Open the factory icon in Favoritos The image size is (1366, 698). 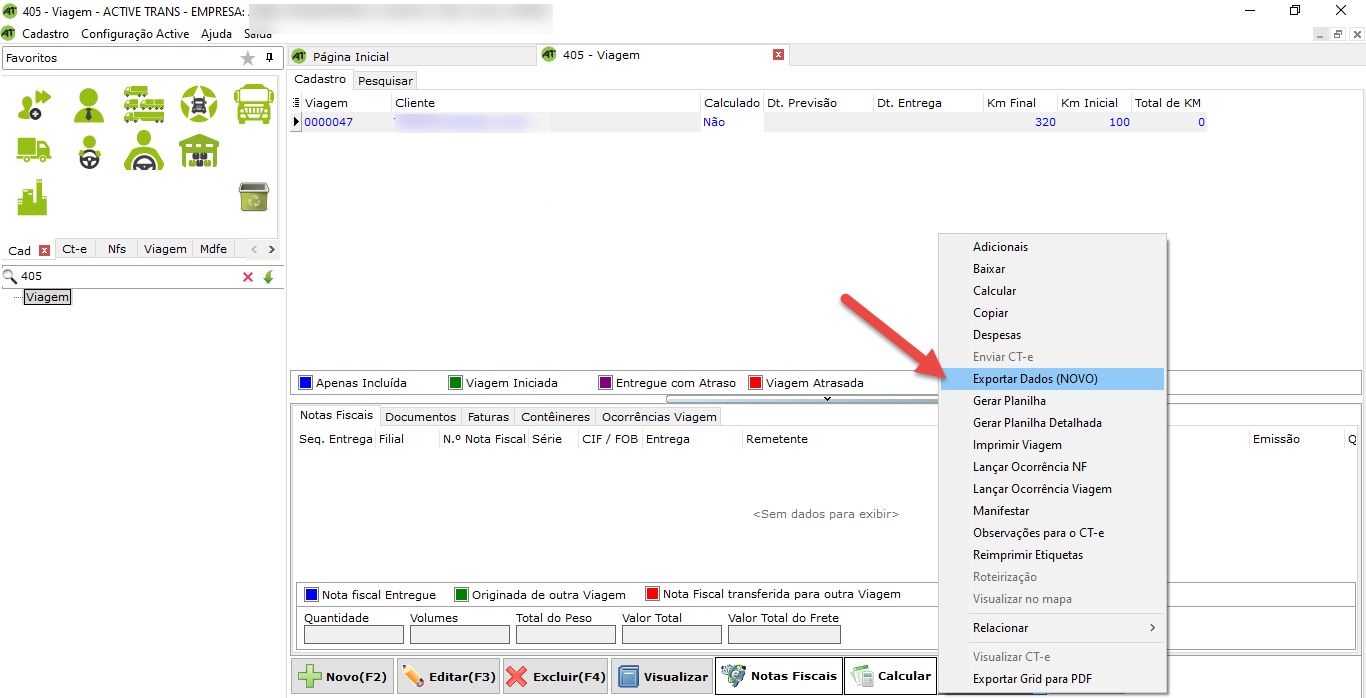click(x=33, y=197)
